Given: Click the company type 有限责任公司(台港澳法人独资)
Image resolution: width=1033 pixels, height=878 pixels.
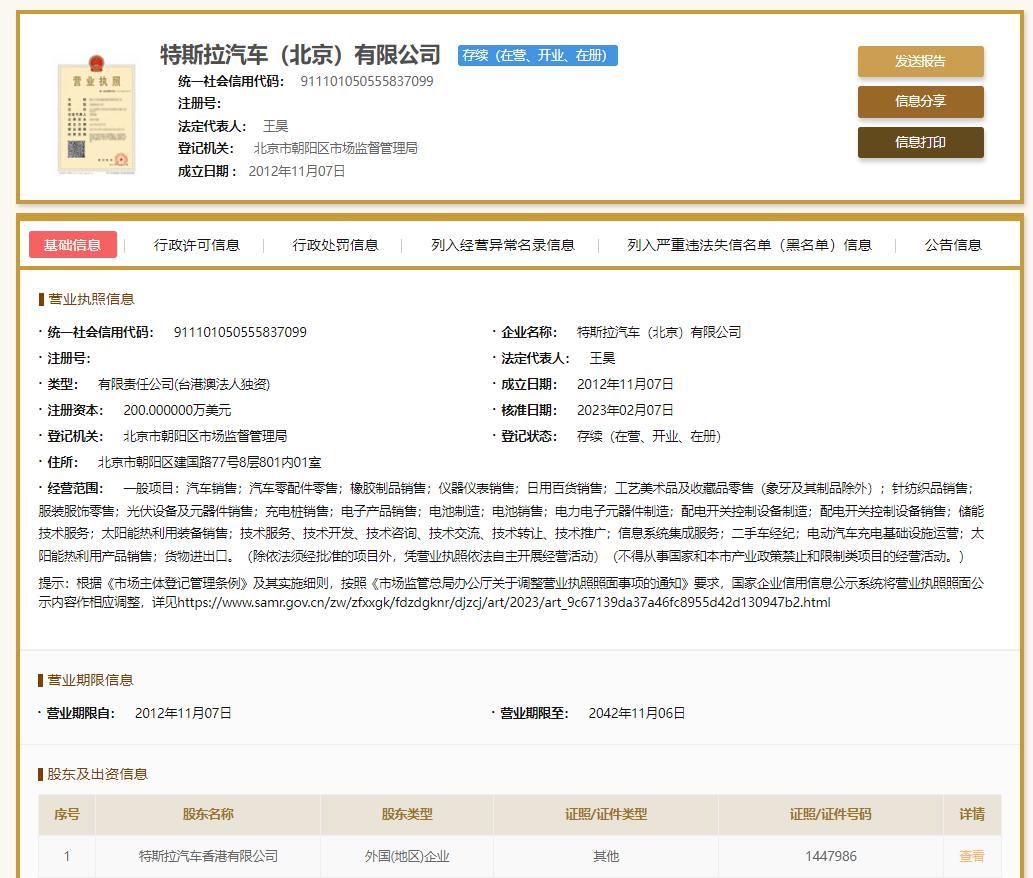Looking at the screenshot, I should point(184,384).
